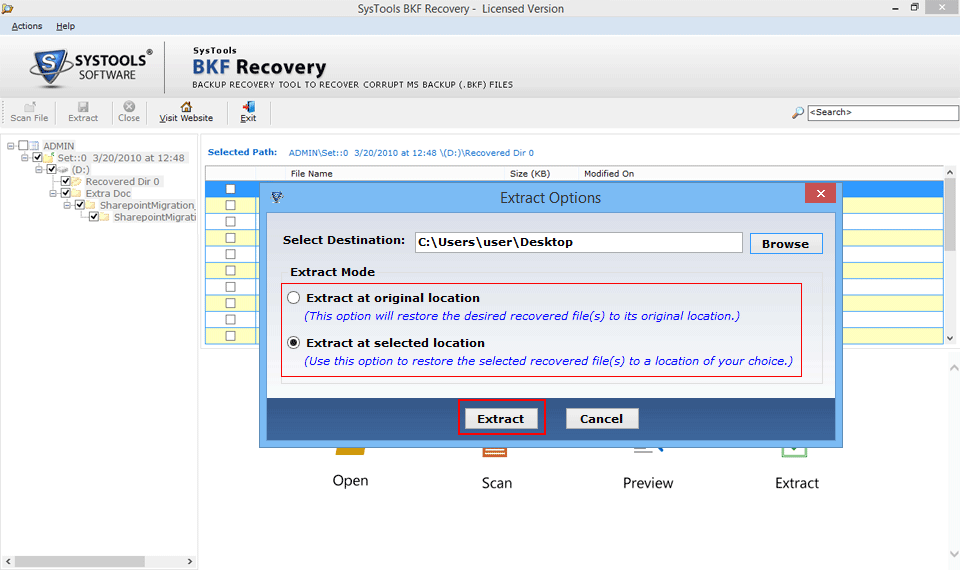Image resolution: width=960 pixels, height=570 pixels.
Task: Click the Preview step label
Action: (648, 483)
